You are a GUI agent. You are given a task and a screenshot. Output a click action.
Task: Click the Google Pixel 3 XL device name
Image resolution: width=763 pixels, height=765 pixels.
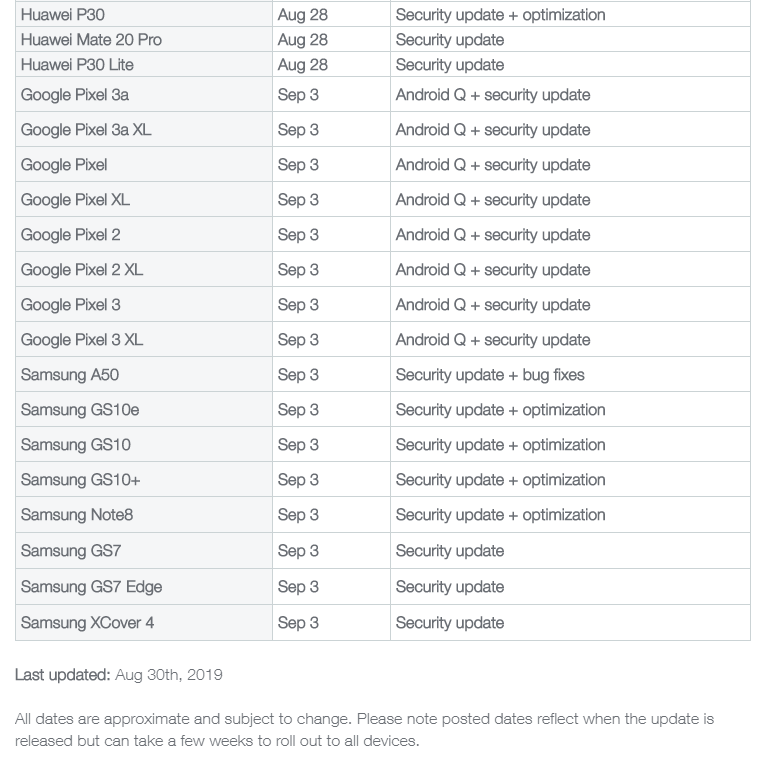pyautogui.click(x=82, y=340)
